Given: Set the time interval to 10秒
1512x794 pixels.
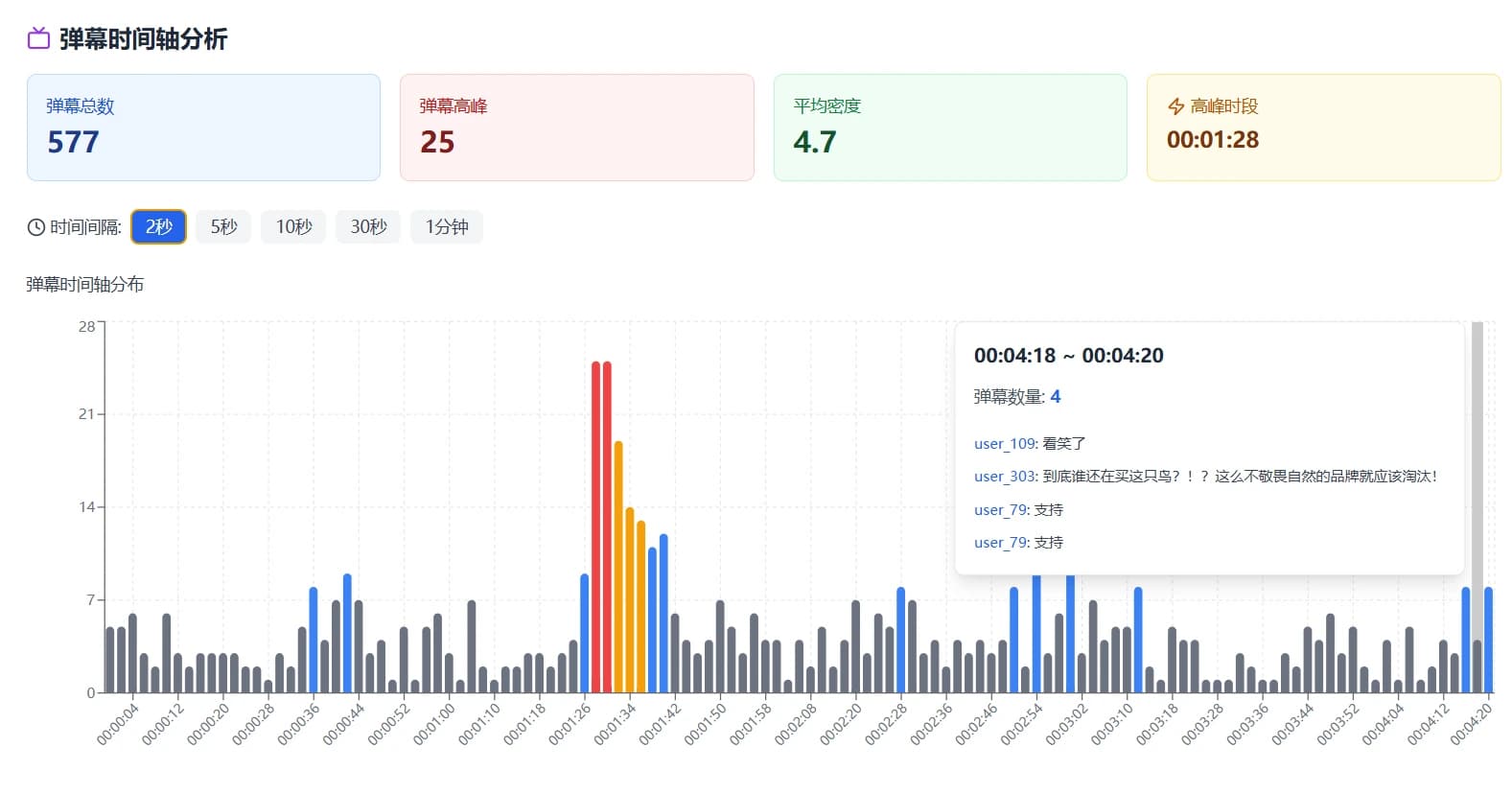Looking at the screenshot, I should (293, 227).
